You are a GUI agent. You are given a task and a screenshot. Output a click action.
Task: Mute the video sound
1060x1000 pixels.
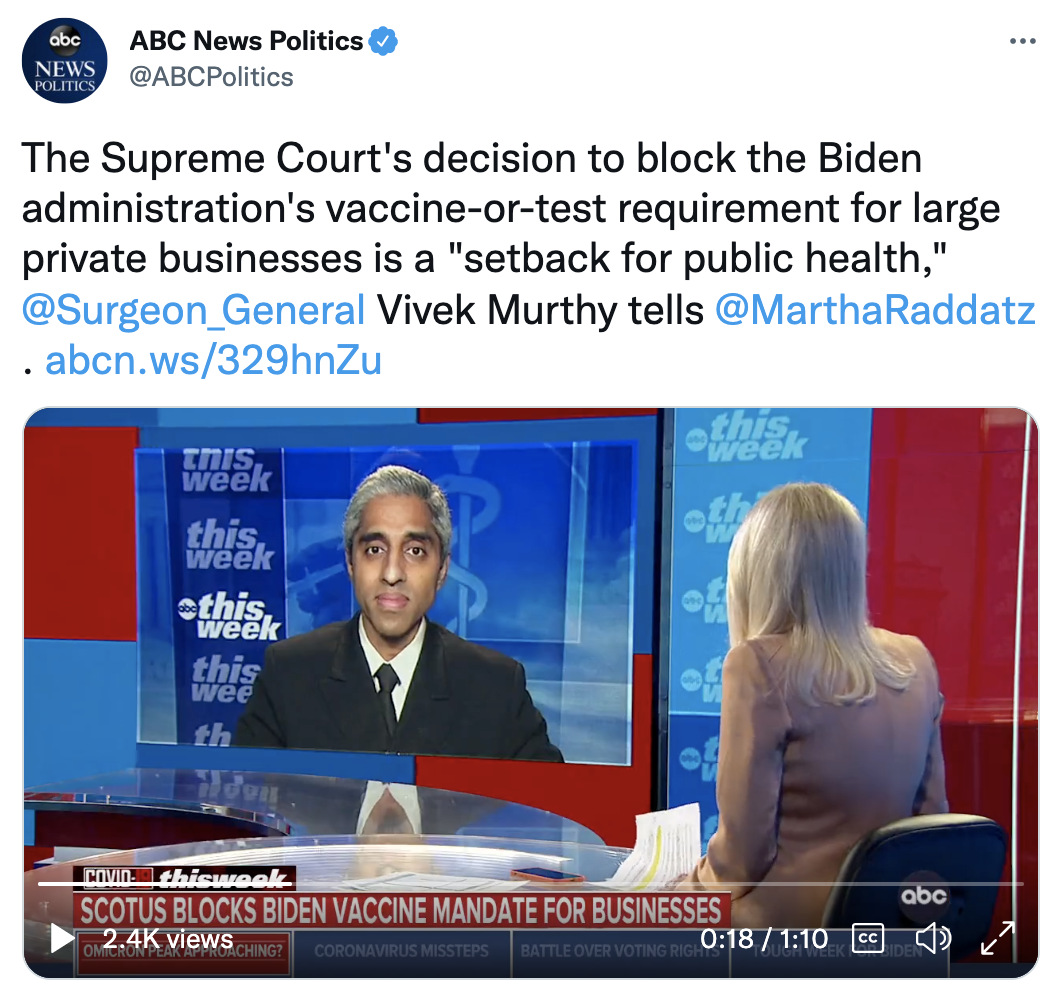tap(933, 938)
